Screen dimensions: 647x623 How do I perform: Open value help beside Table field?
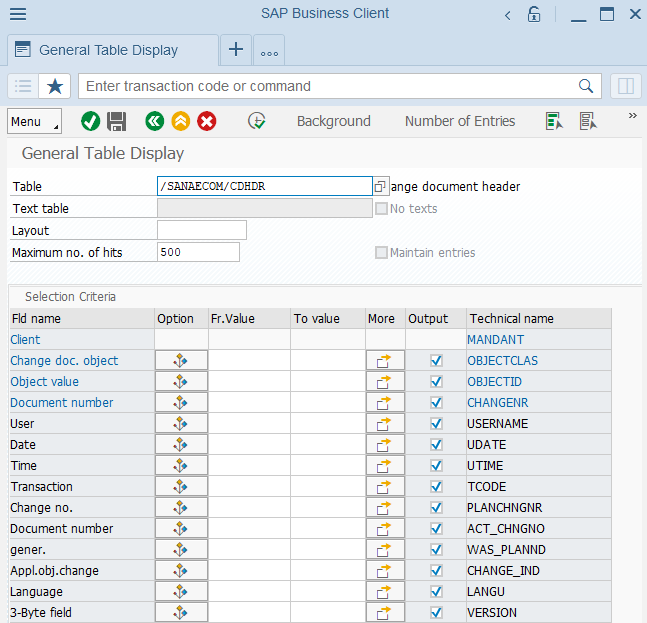pos(380,186)
